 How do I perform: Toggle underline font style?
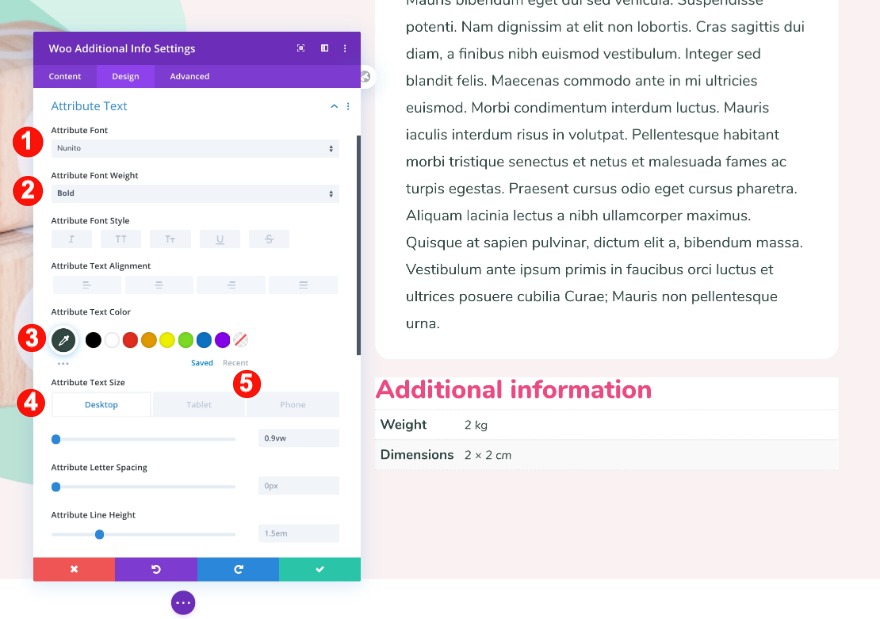220,239
